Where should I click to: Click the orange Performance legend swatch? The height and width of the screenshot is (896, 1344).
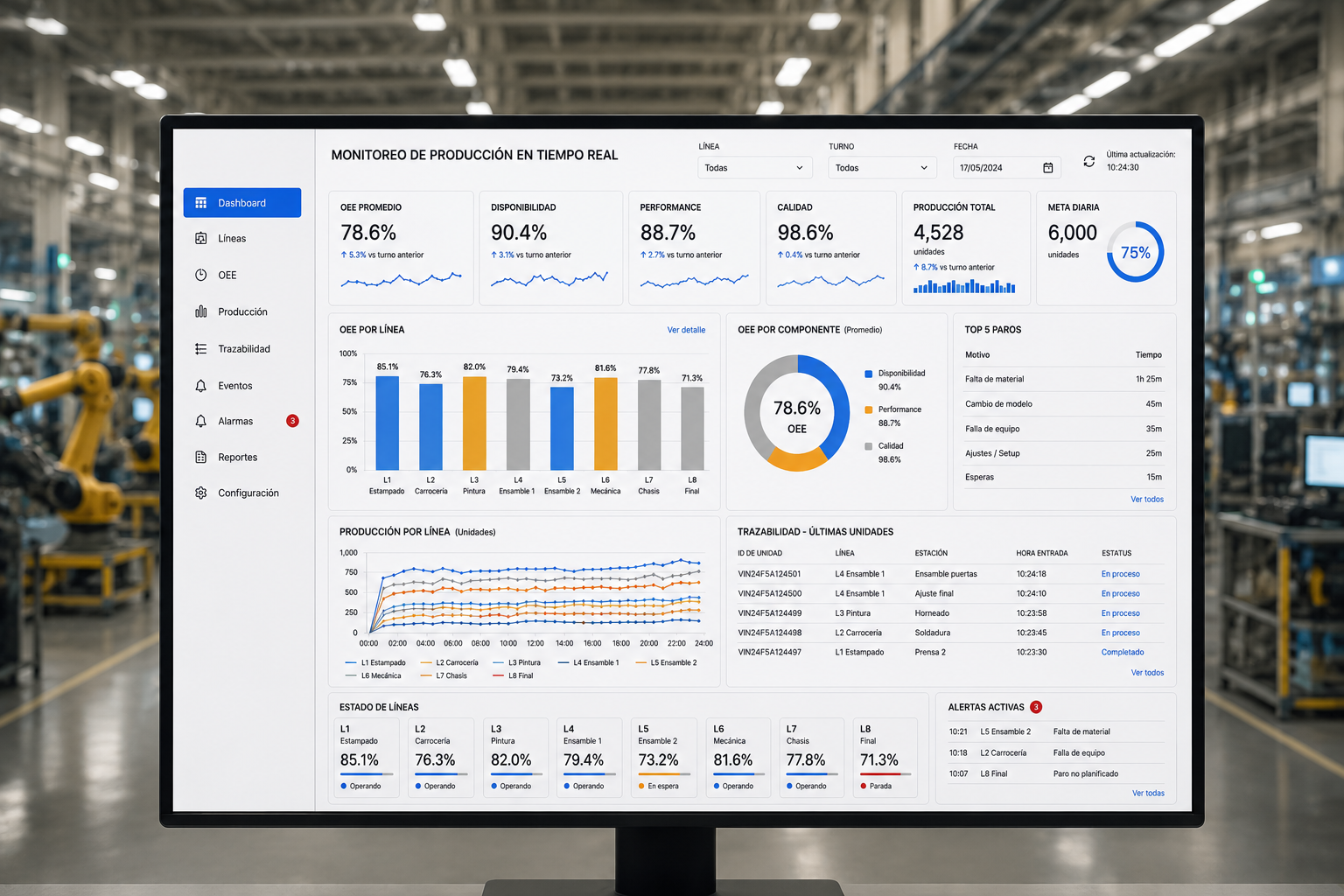tap(869, 409)
